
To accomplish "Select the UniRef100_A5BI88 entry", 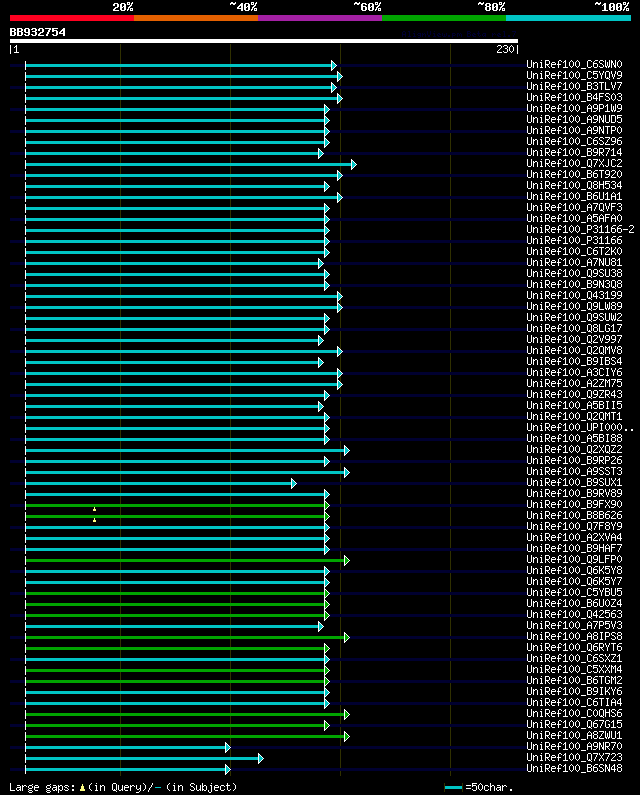I will [574, 439].
